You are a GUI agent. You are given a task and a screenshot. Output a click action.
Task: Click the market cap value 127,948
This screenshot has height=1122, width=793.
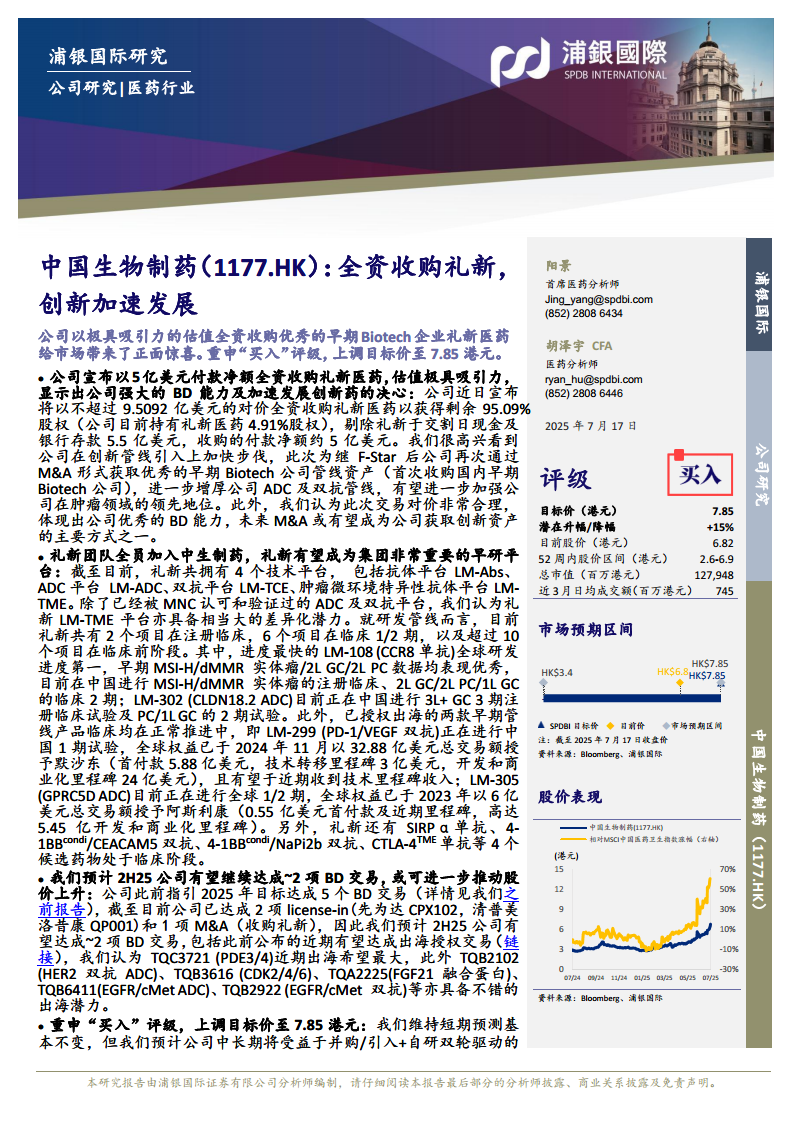tap(714, 575)
